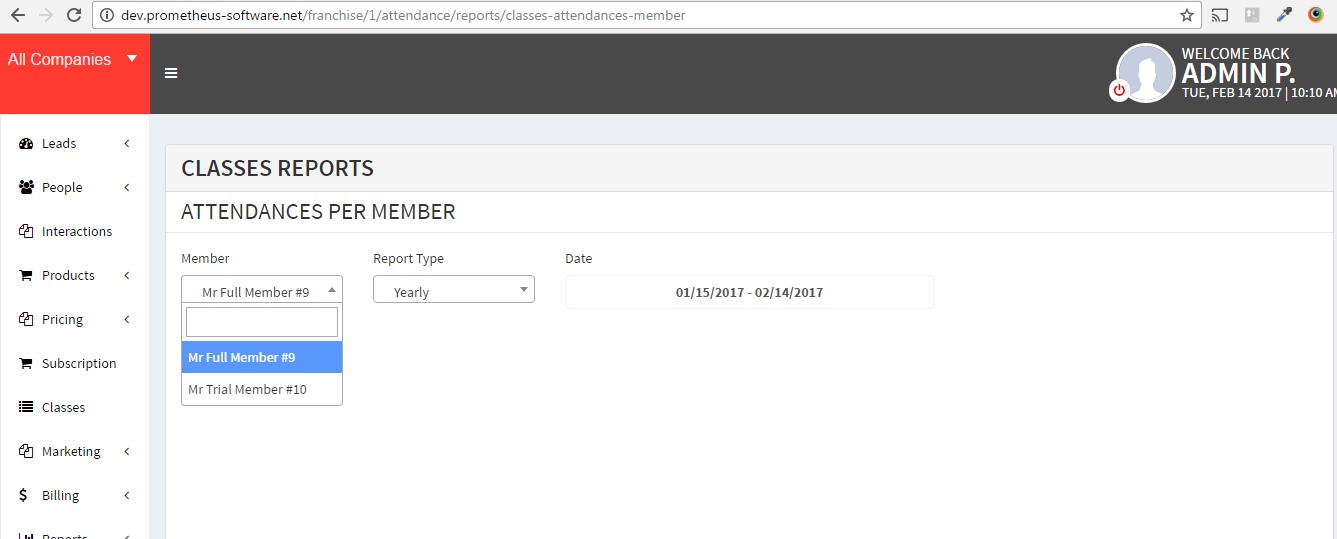Screen dimensions: 1337x539
Task: Open the Interactions sidebar link
Action: tap(77, 232)
